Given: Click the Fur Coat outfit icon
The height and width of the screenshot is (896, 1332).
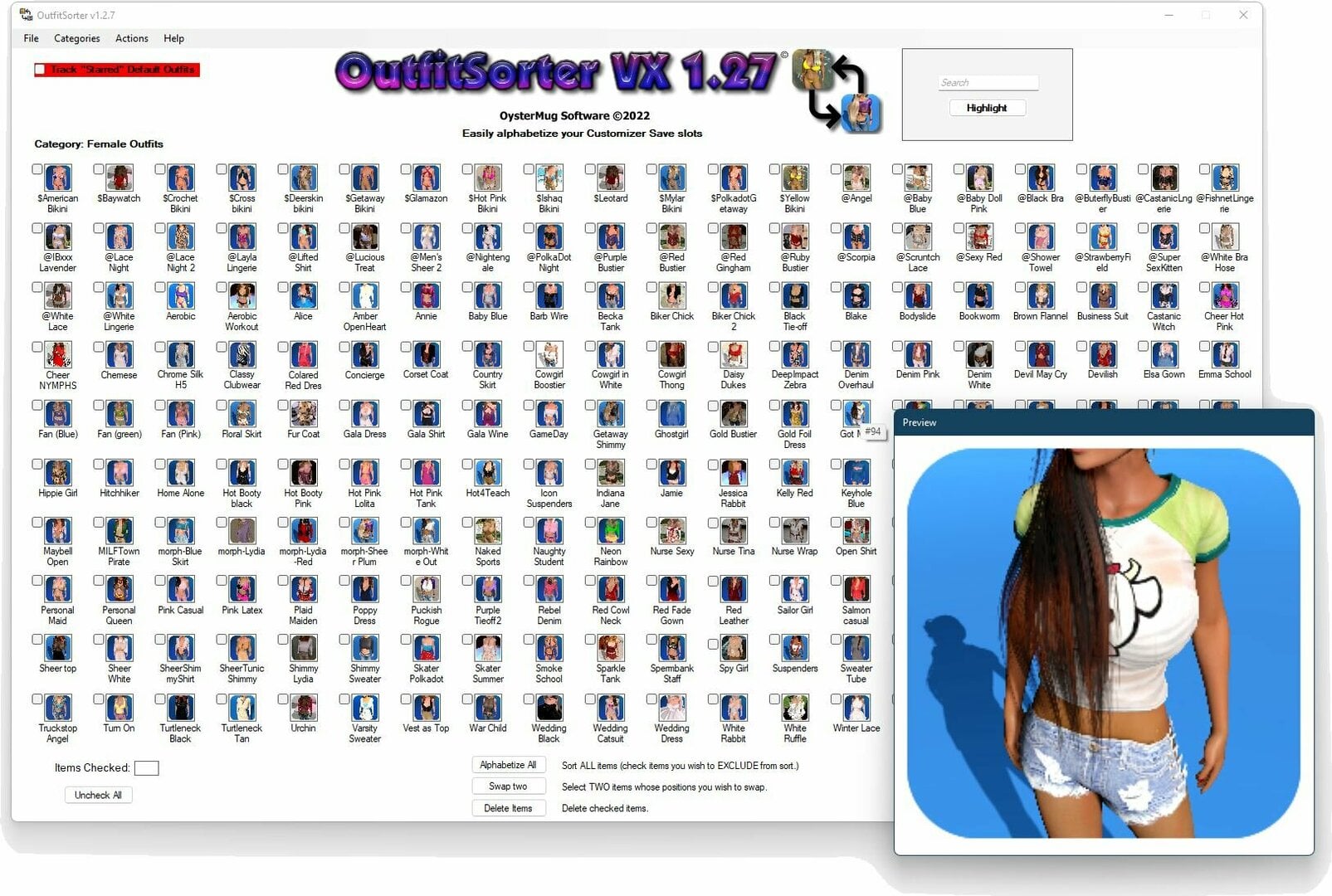Looking at the screenshot, I should pos(303,414).
